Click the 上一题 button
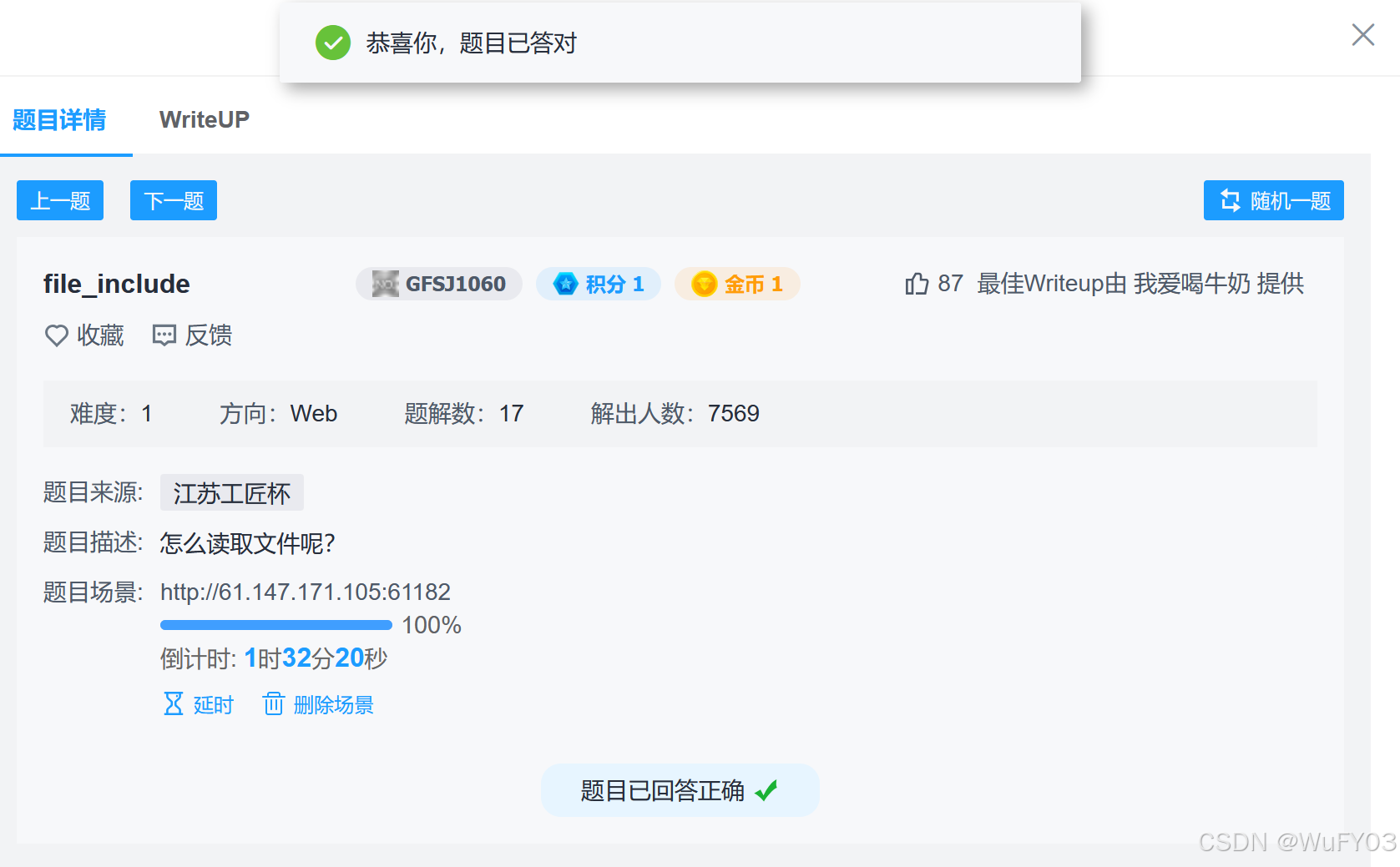1400x867 pixels. pos(59,200)
